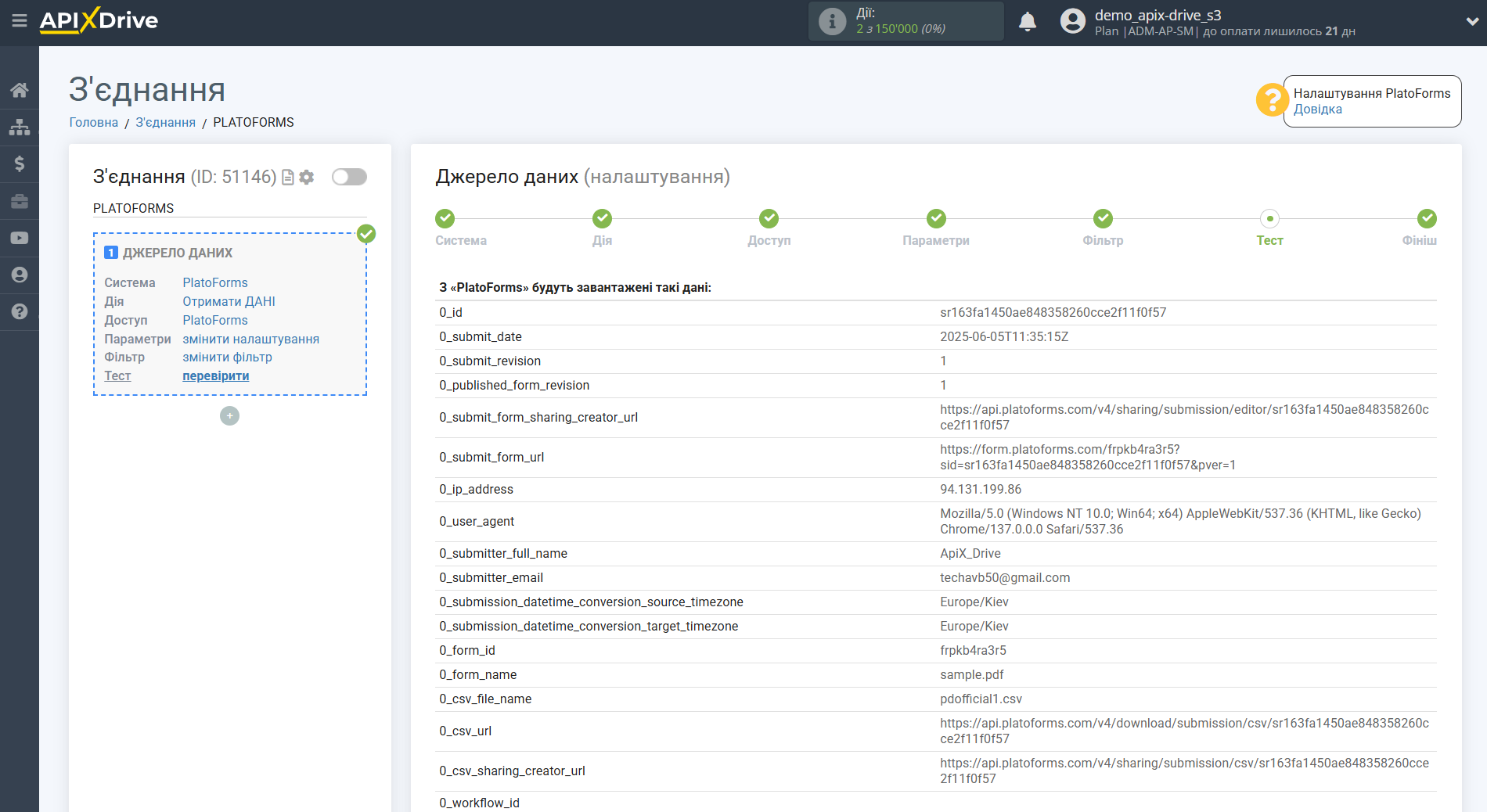Click the 0_user_agent field label

point(477,522)
